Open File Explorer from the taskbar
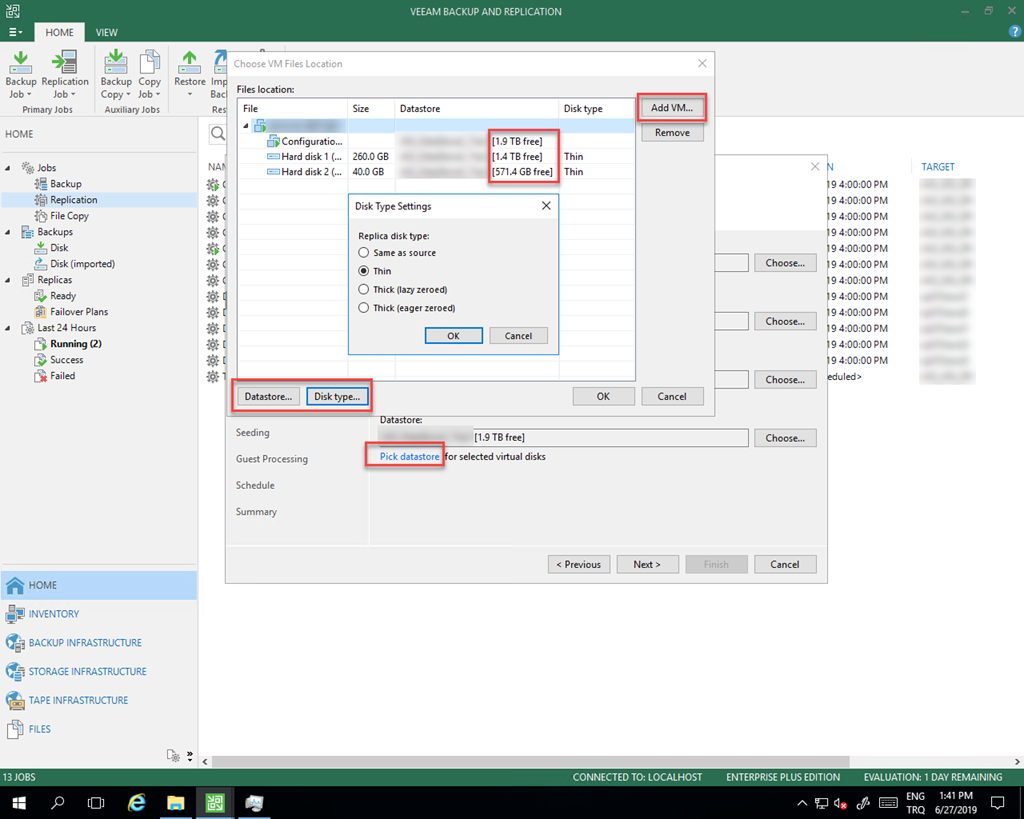The width and height of the screenshot is (1024, 819). coord(176,803)
